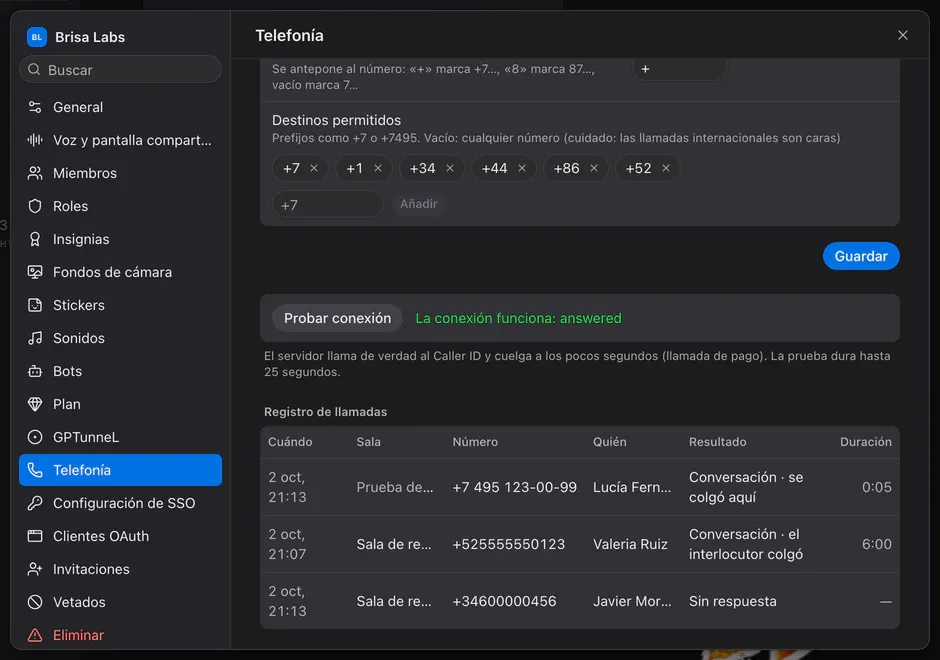
Task: Click the Buscar search field
Action: click(120, 70)
